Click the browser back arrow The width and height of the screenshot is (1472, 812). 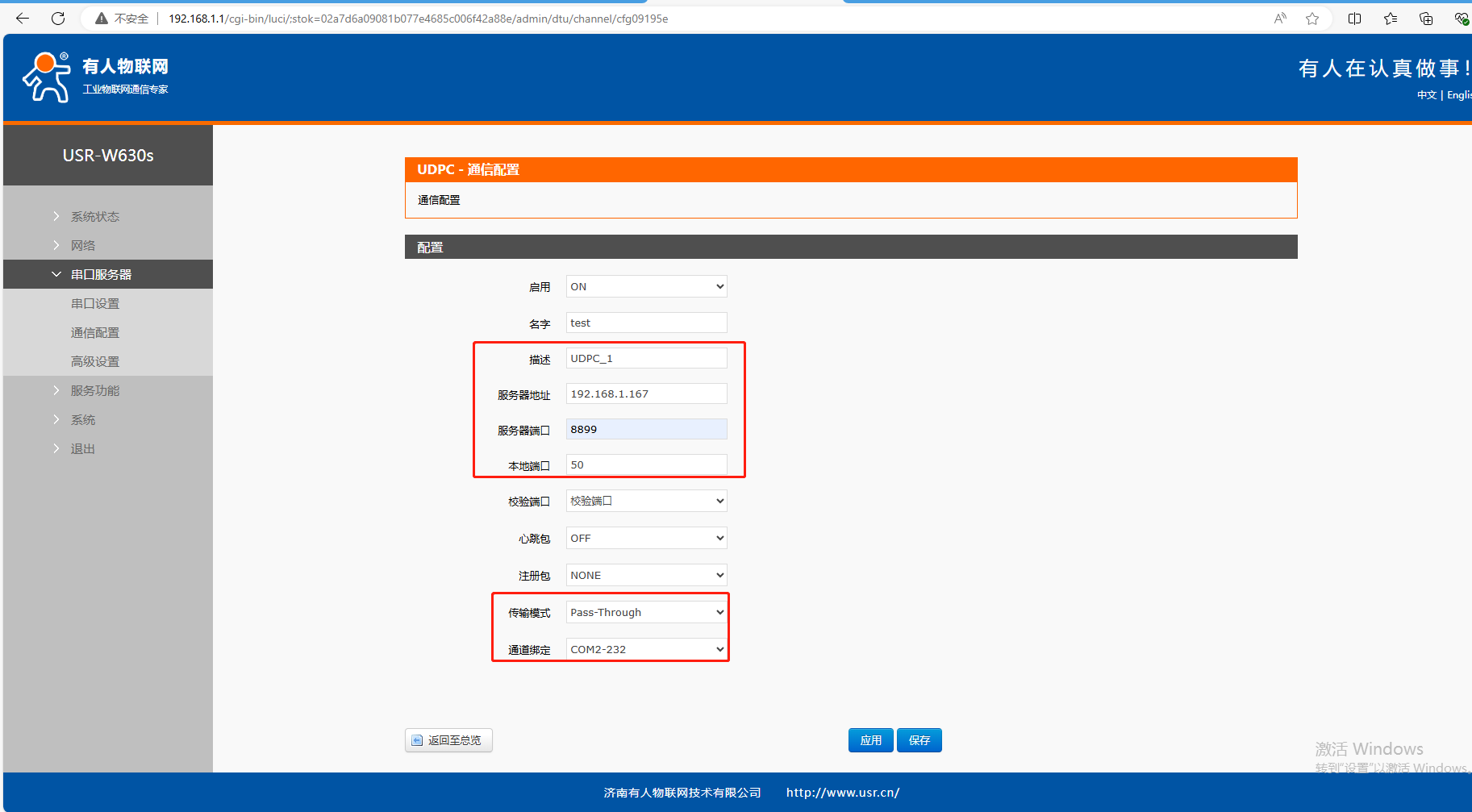(23, 19)
